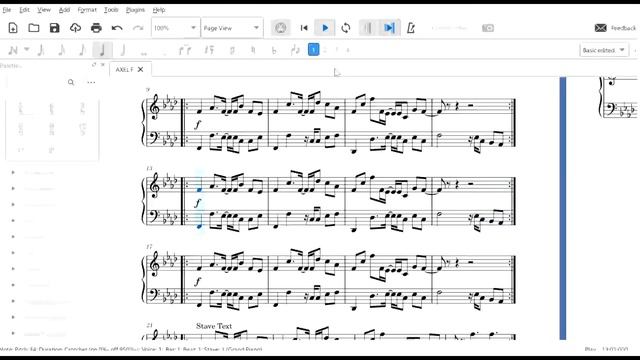Viewport: 640px width, 360px height.
Task: Add a tie with the tie icon
Action: (185, 50)
